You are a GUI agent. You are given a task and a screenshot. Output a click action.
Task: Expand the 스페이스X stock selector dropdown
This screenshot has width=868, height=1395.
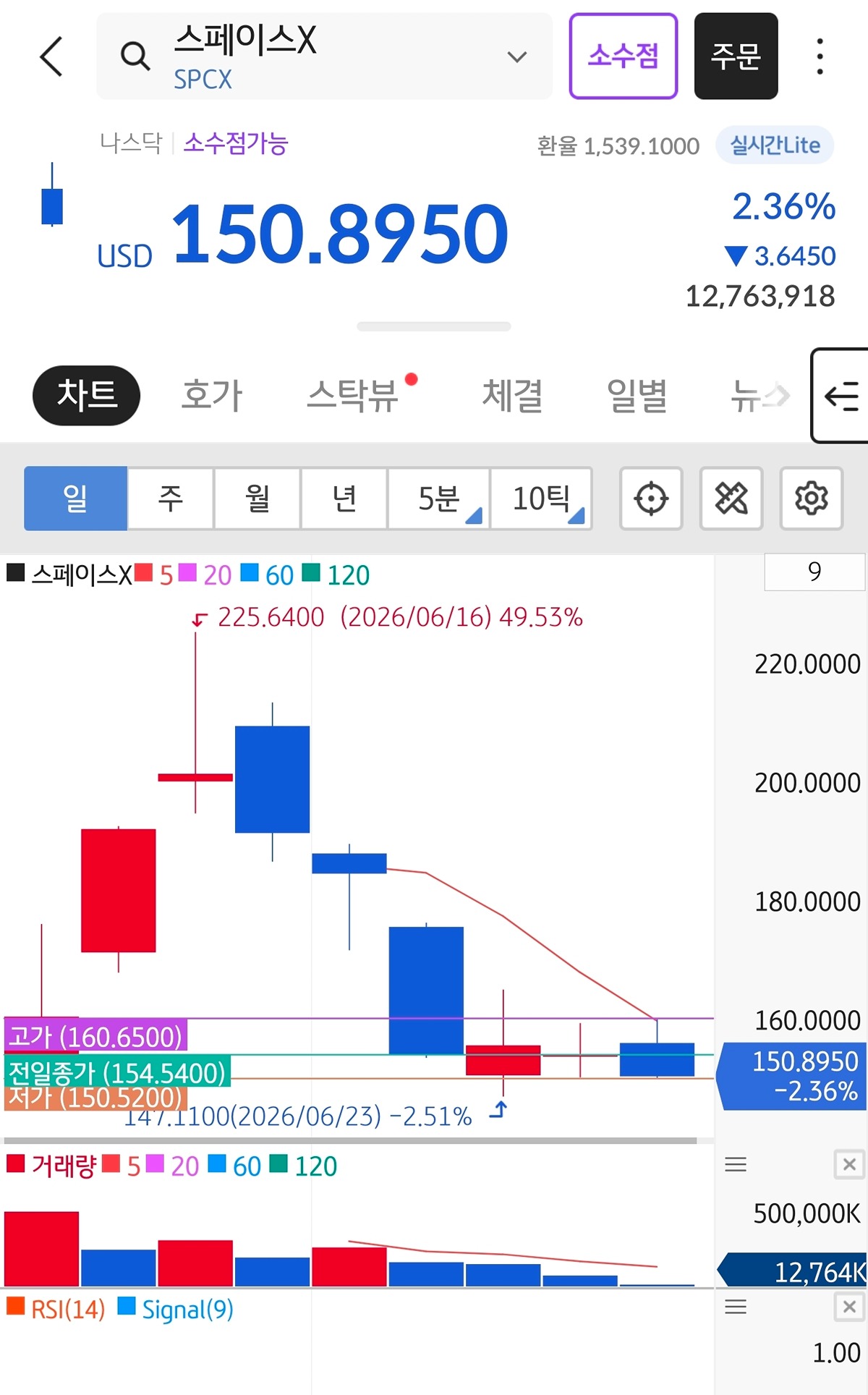516,56
